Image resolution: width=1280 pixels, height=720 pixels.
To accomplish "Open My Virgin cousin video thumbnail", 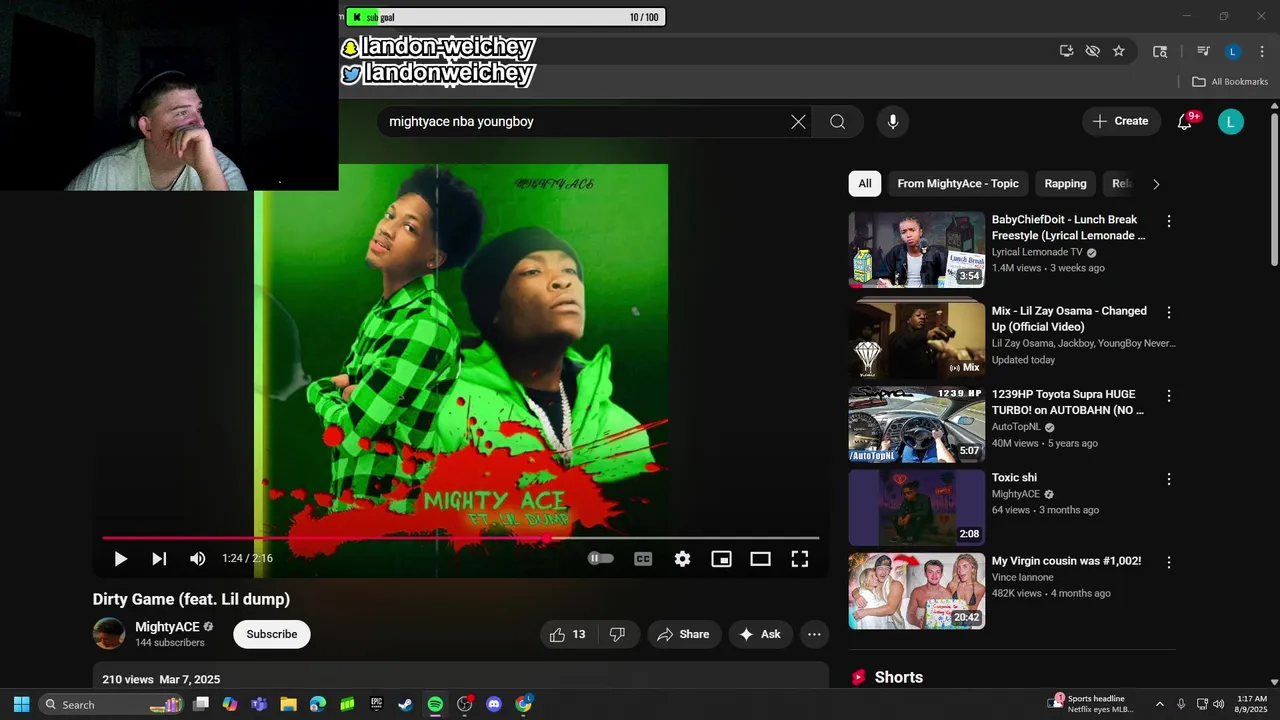I will point(917,591).
